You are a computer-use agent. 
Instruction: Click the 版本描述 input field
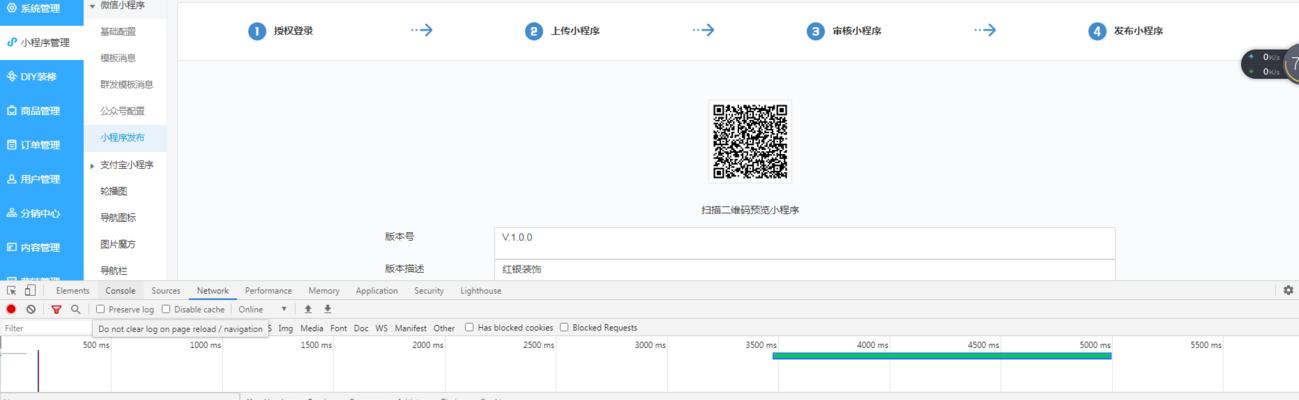tap(805, 270)
